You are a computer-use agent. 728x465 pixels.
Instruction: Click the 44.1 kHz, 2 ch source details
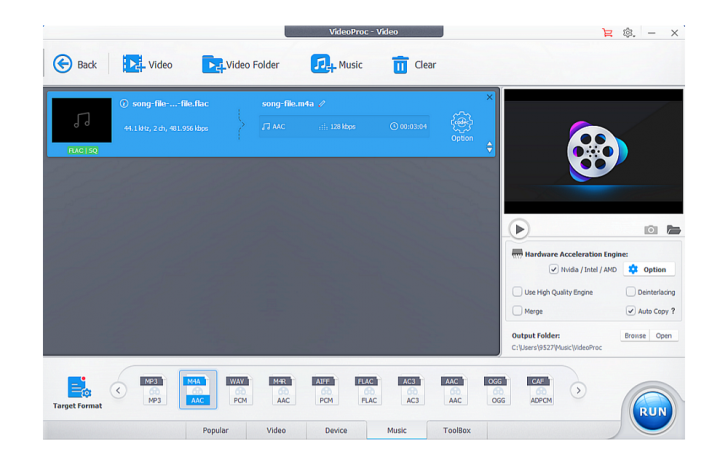(x=166, y=128)
